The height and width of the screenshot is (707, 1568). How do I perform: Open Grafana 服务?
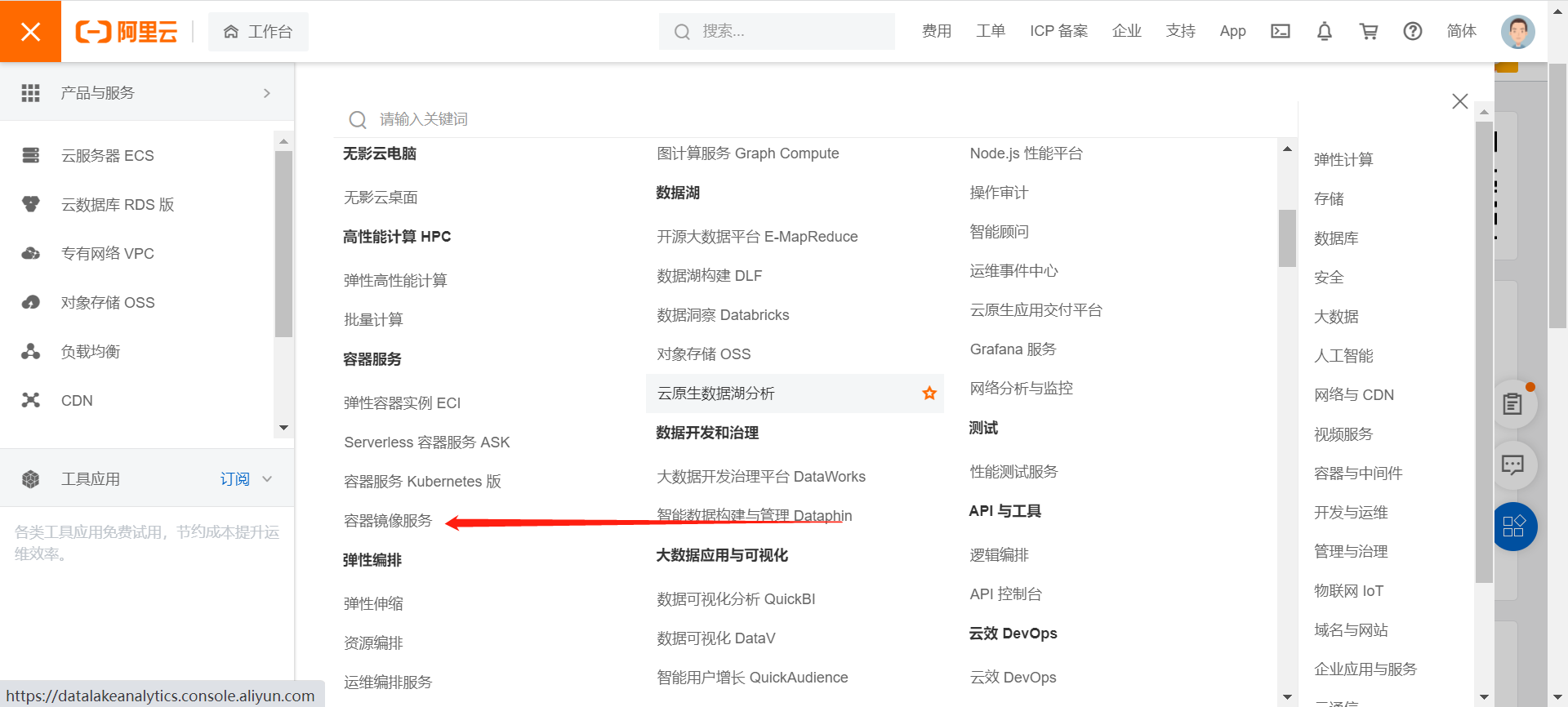click(1013, 349)
